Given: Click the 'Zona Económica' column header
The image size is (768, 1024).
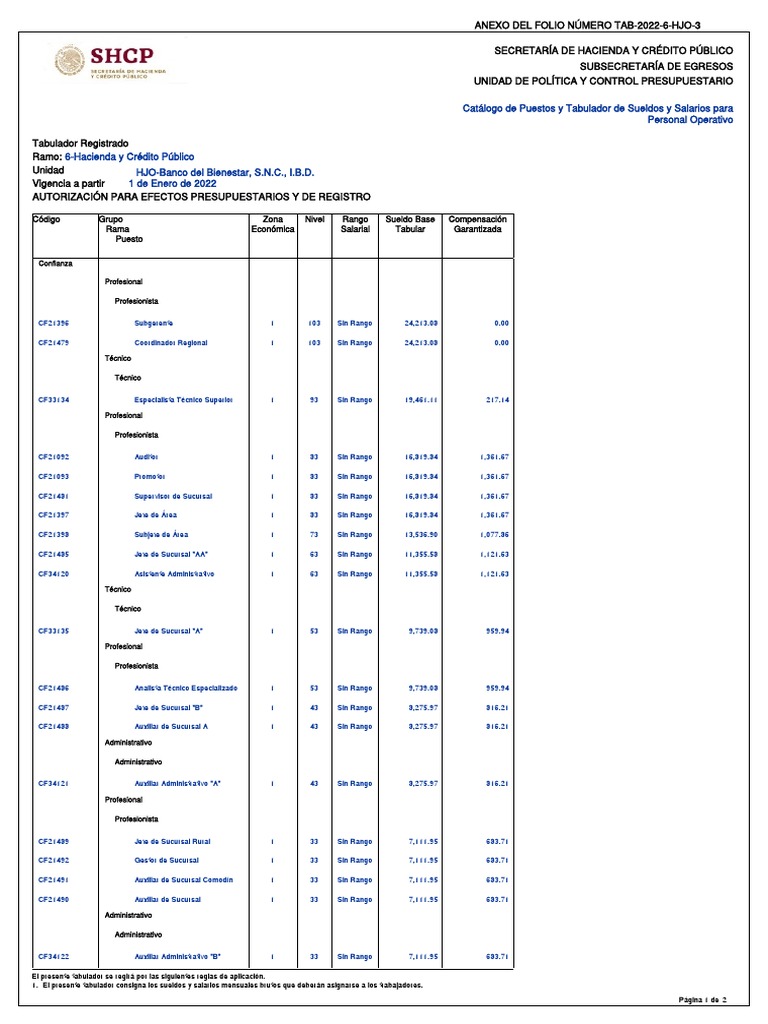Looking at the screenshot, I should 273,224.
